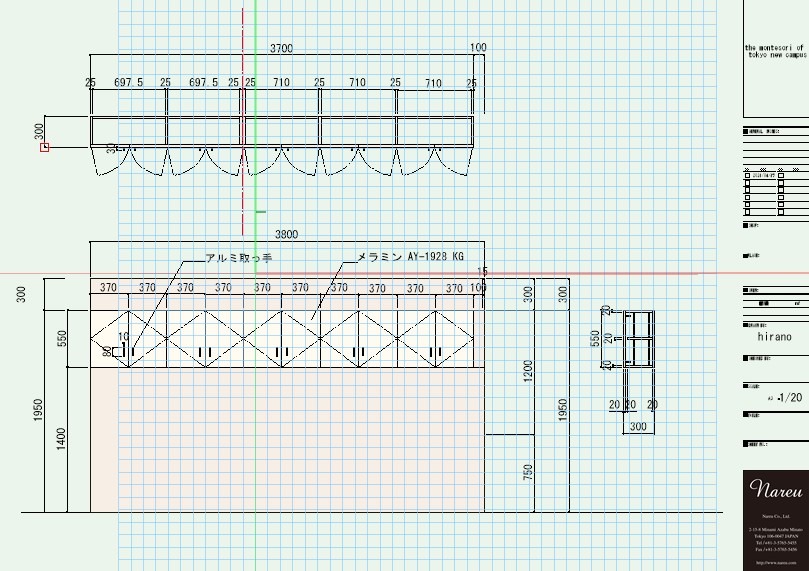809x571 pixels.
Task: Select the montesori of tokyo new campus title
Action: click(x=775, y=51)
